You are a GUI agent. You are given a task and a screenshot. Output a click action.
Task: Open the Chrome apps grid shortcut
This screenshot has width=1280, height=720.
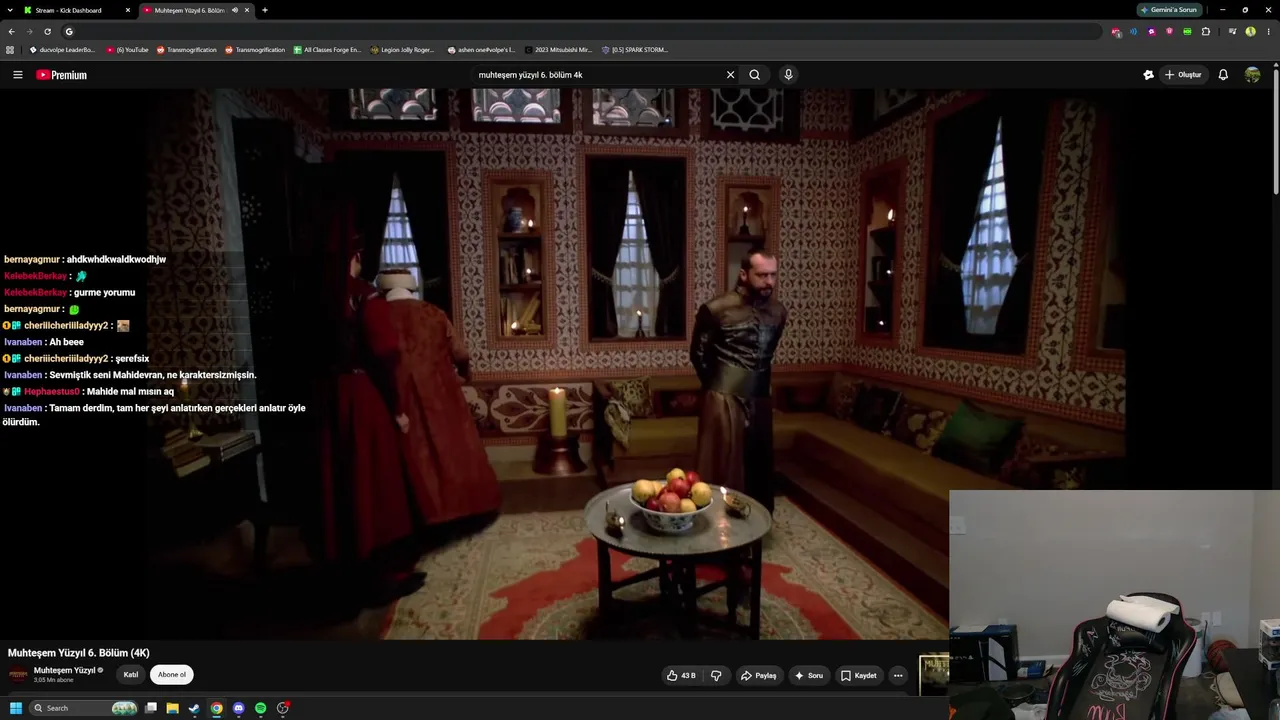[10, 50]
